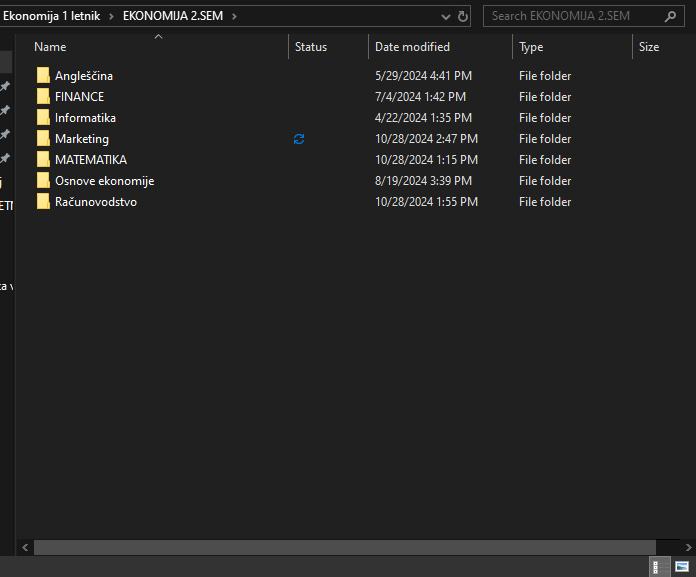Viewport: 696px width, 577px height.
Task: Sort by Date modified column header
Action: coord(412,47)
